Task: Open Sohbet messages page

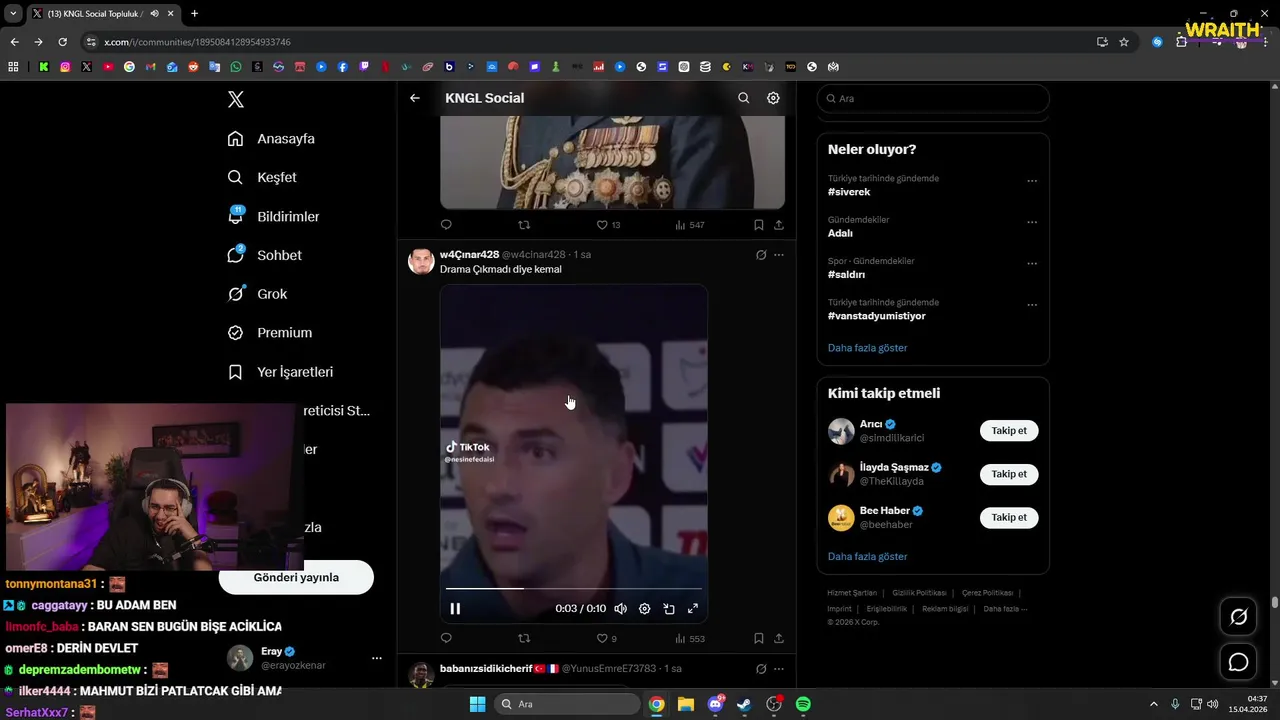Action: point(264,255)
